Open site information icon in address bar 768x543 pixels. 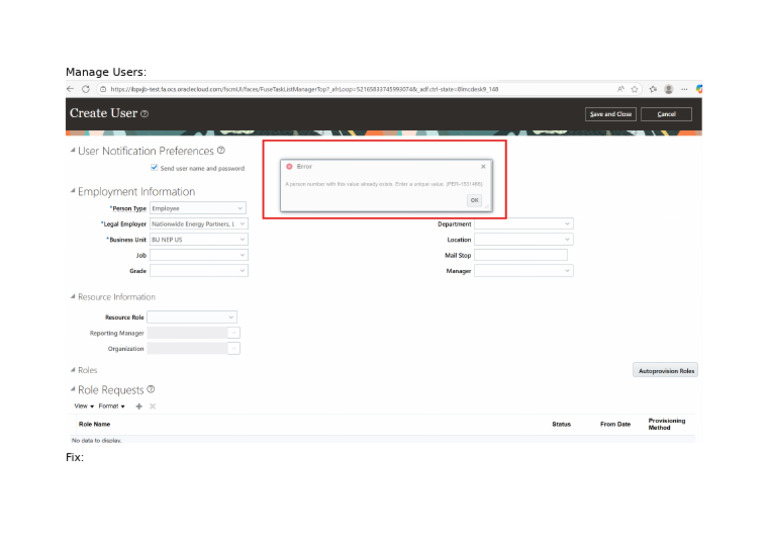coord(103,89)
